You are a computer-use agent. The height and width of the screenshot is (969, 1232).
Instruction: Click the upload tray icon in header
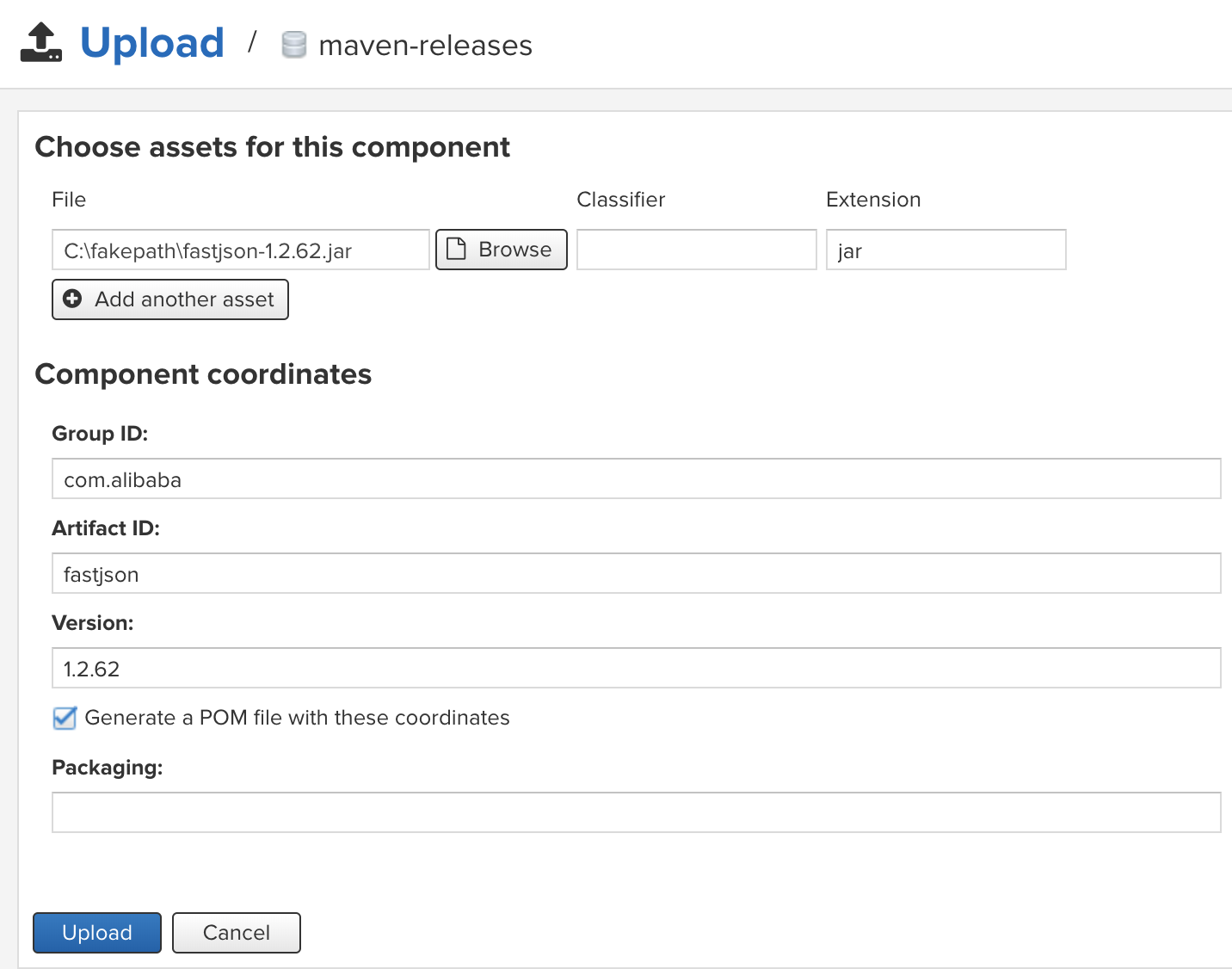pyautogui.click(x=40, y=43)
